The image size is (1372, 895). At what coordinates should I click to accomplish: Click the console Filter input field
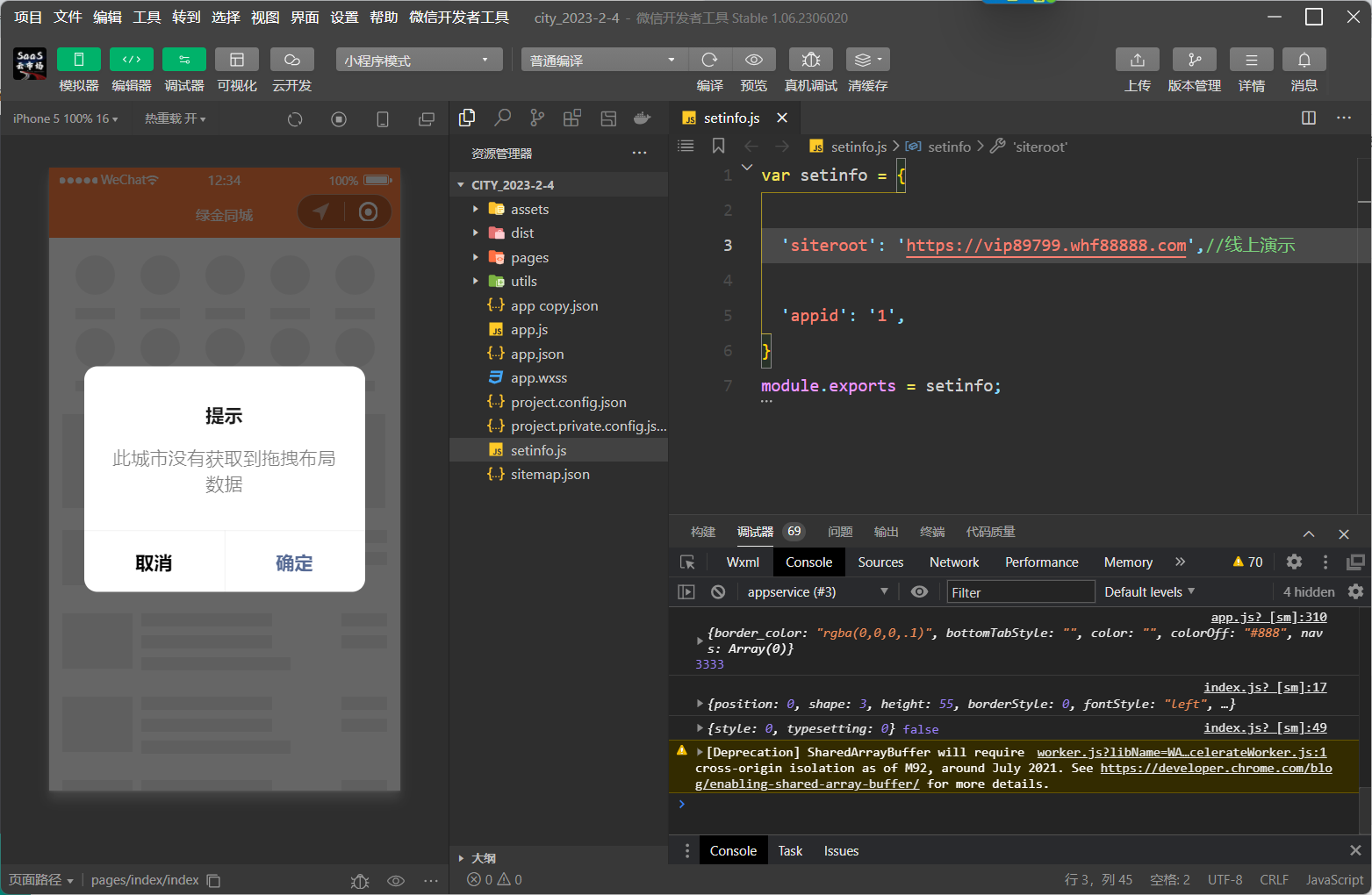(x=1021, y=592)
